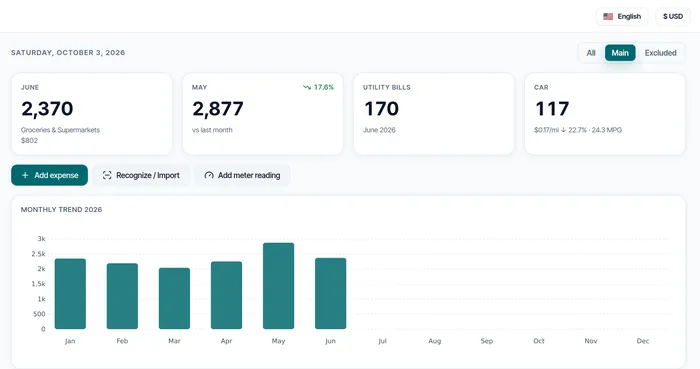The height and width of the screenshot is (369, 700).
Task: Click the scan icon beside Recognize / Import
Action: pos(107,175)
